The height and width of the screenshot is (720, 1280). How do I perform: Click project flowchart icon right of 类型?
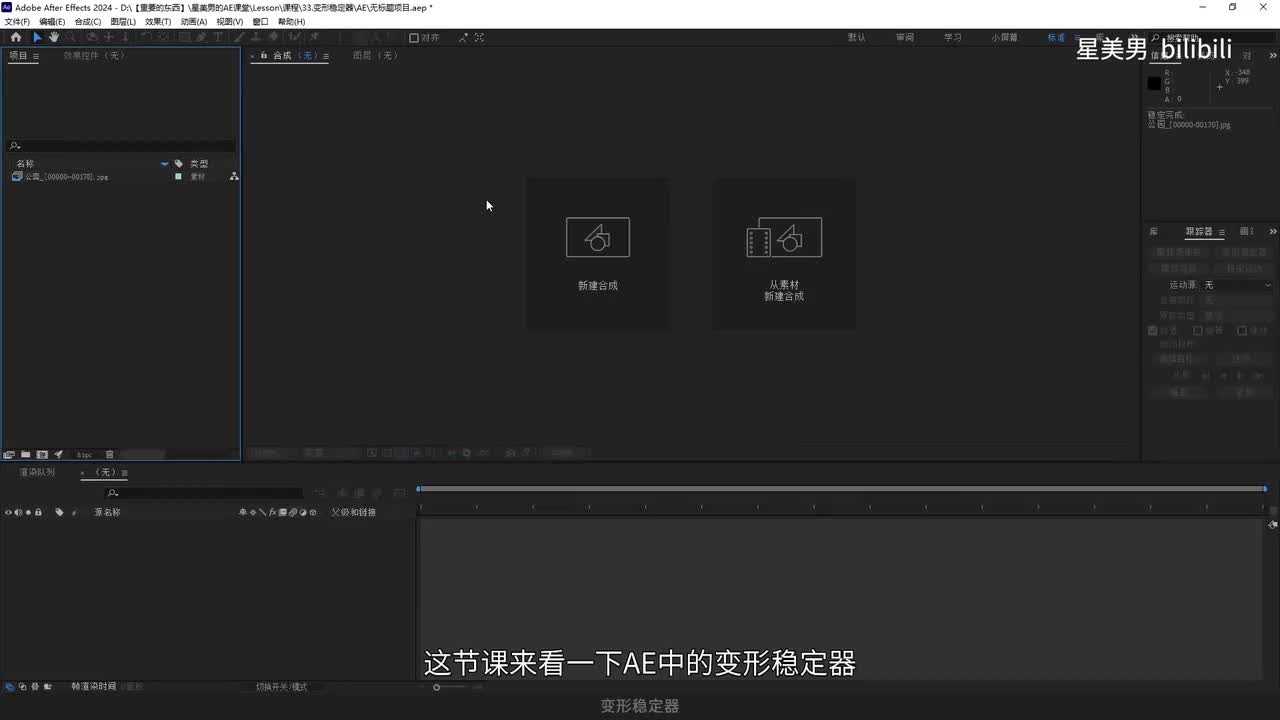[x=234, y=176]
